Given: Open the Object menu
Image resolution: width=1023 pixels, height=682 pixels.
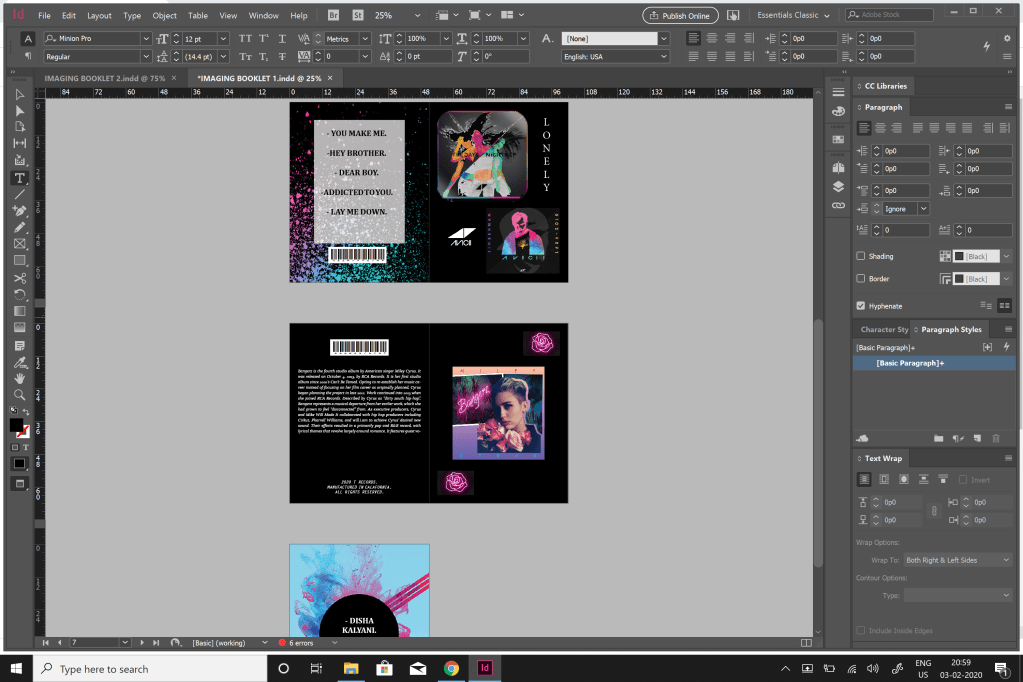Looking at the screenshot, I should 164,16.
